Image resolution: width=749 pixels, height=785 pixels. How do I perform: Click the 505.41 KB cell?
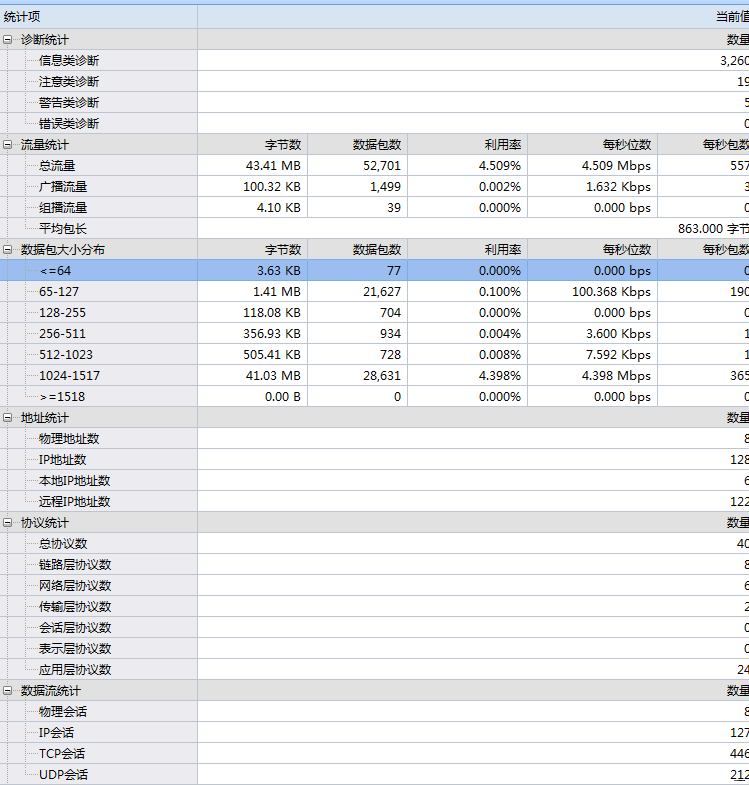[x=253, y=355]
